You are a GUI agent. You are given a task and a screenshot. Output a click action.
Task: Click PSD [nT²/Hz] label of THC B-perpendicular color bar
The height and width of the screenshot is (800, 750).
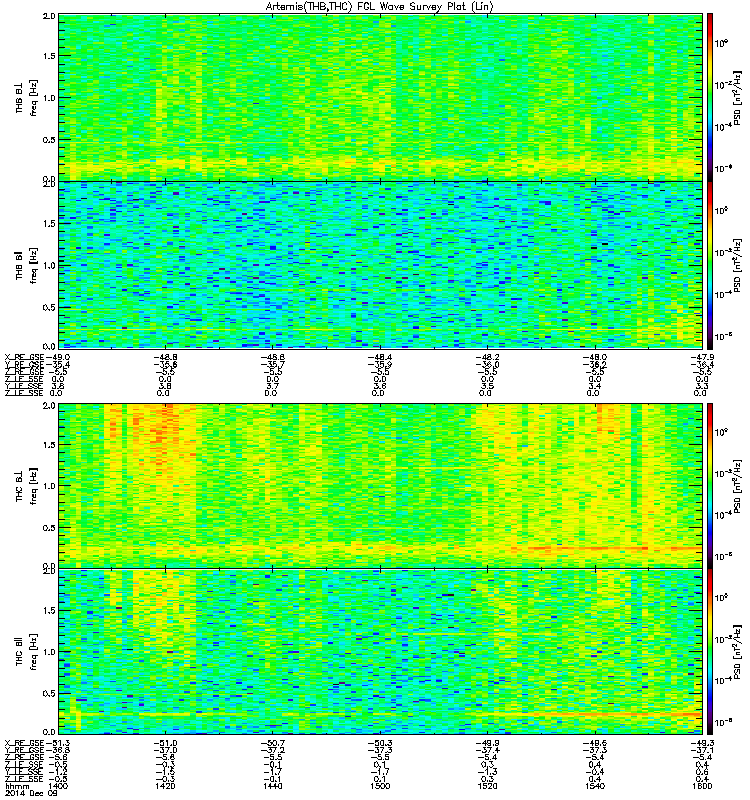(x=738, y=486)
